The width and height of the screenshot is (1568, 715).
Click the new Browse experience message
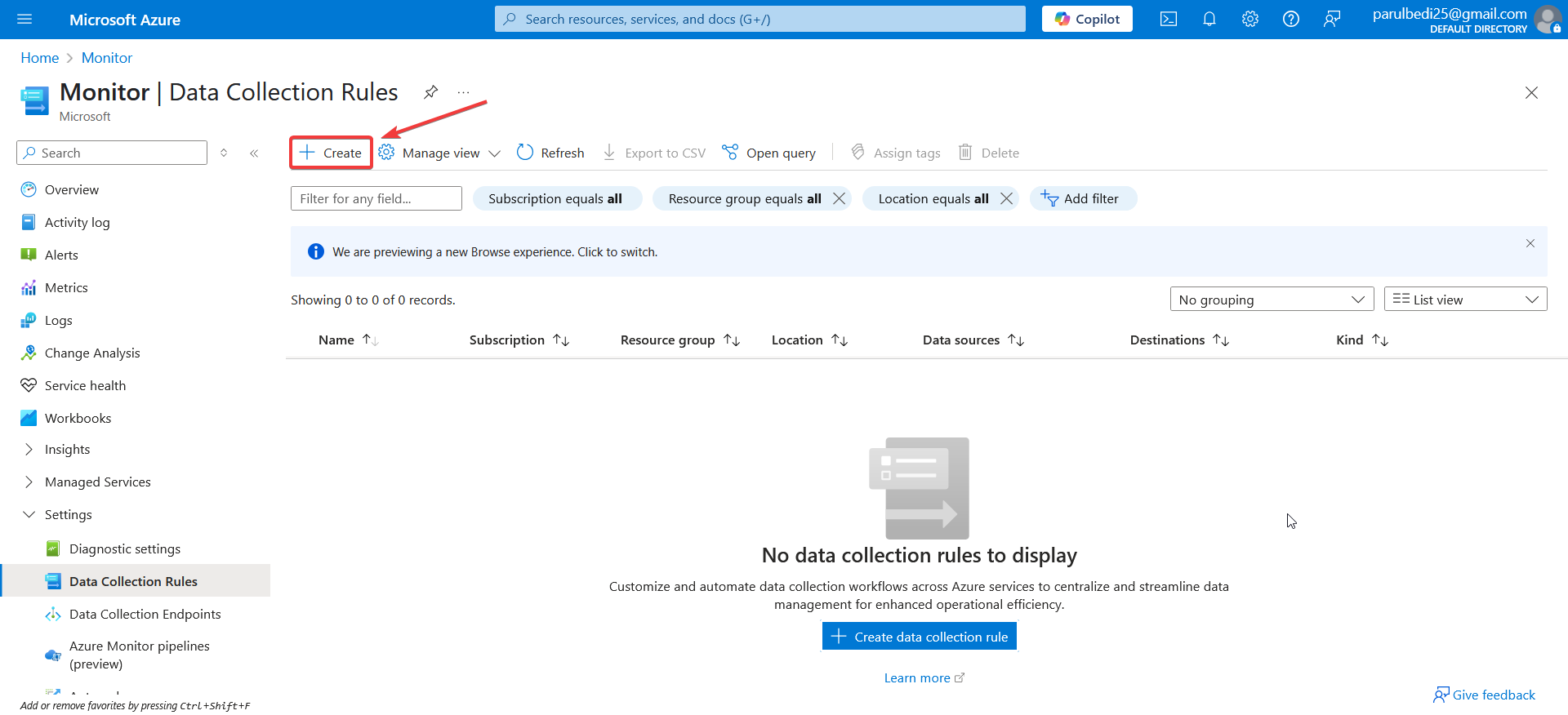pos(495,252)
